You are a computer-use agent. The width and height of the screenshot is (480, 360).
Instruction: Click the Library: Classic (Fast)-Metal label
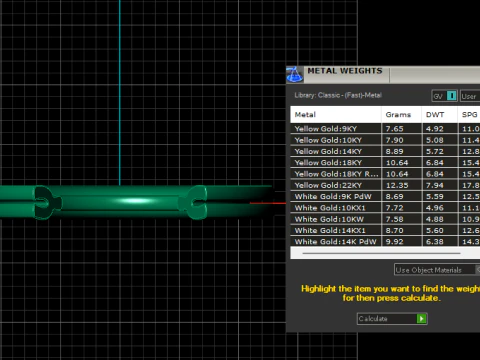click(338, 95)
